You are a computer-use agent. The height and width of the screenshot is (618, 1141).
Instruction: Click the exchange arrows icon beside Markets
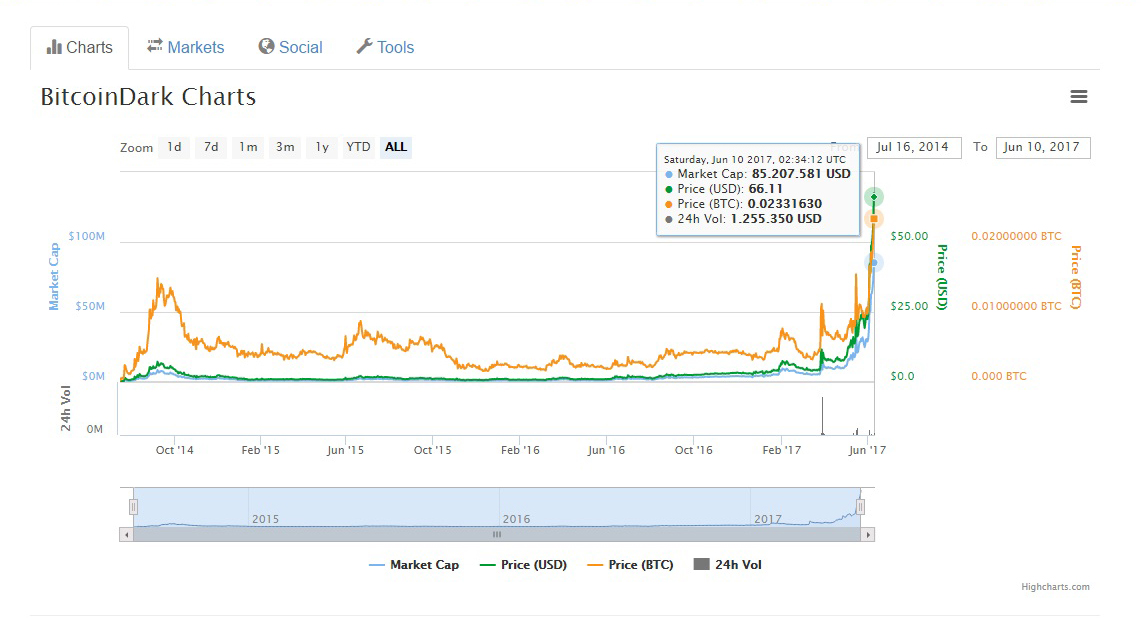point(154,46)
